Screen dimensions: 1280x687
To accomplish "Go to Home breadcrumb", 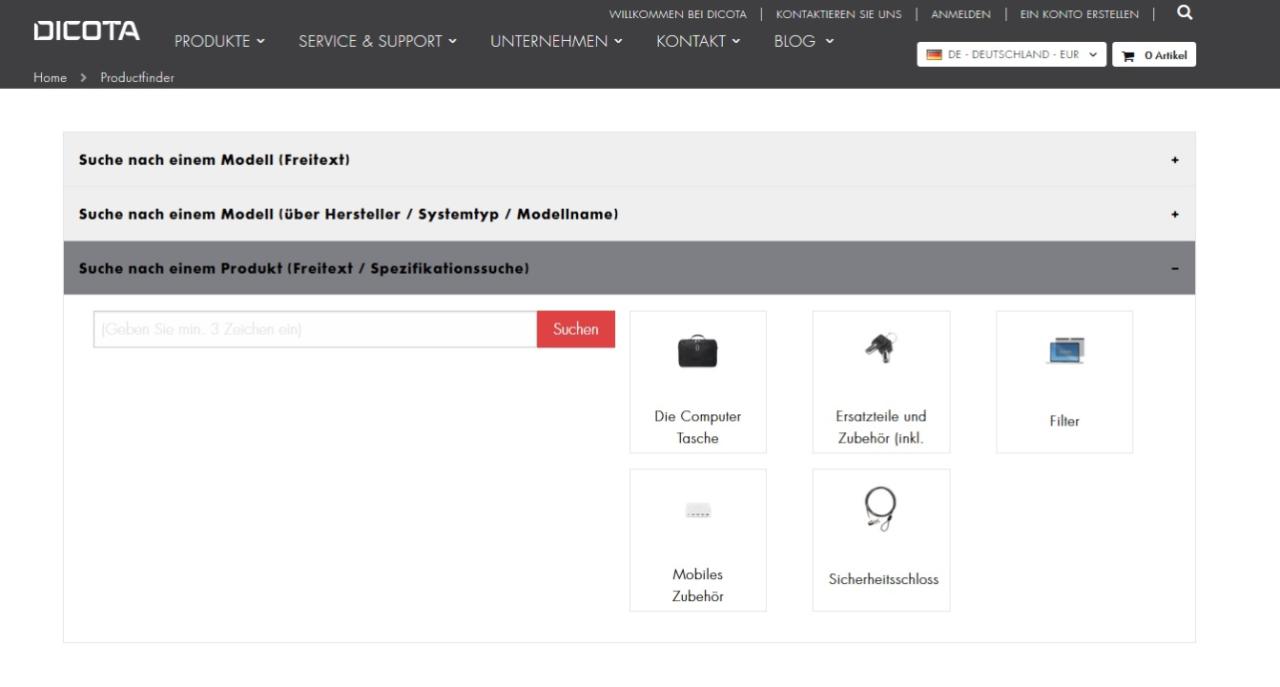I will click(50, 78).
